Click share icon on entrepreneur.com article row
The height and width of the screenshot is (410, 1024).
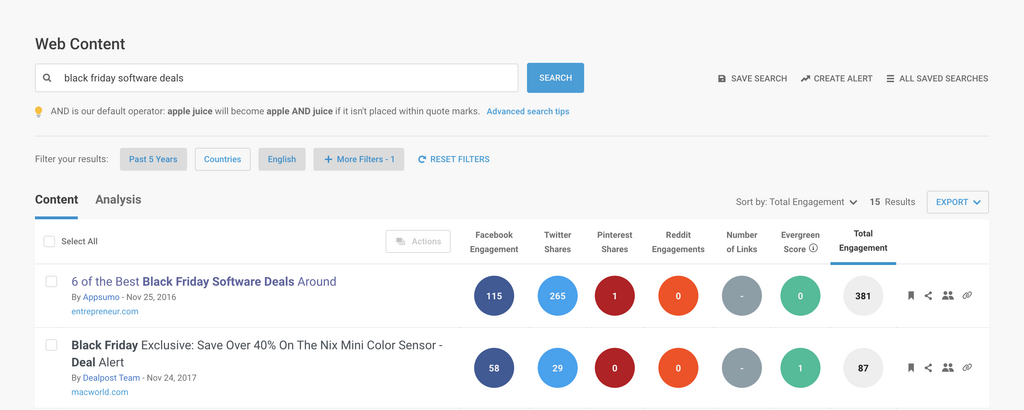pos(928,296)
